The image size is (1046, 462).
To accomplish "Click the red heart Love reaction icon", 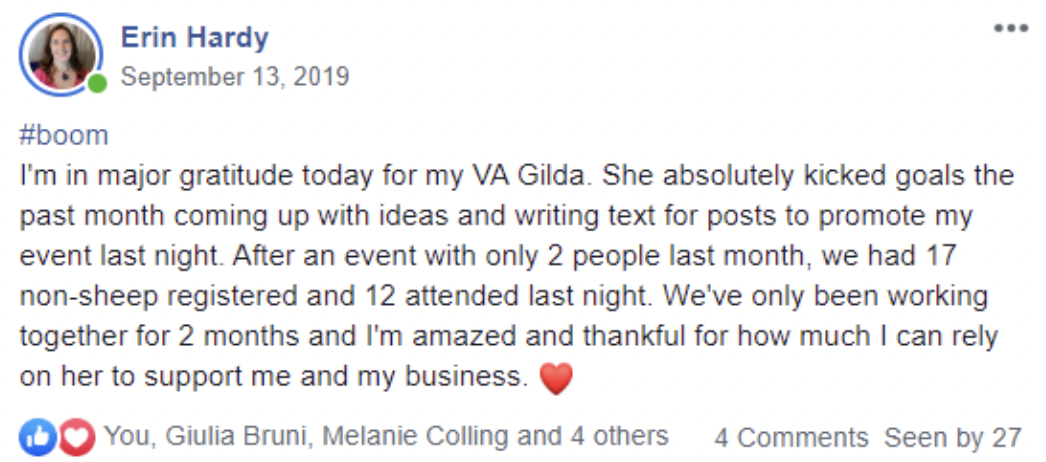I will [x=75, y=437].
